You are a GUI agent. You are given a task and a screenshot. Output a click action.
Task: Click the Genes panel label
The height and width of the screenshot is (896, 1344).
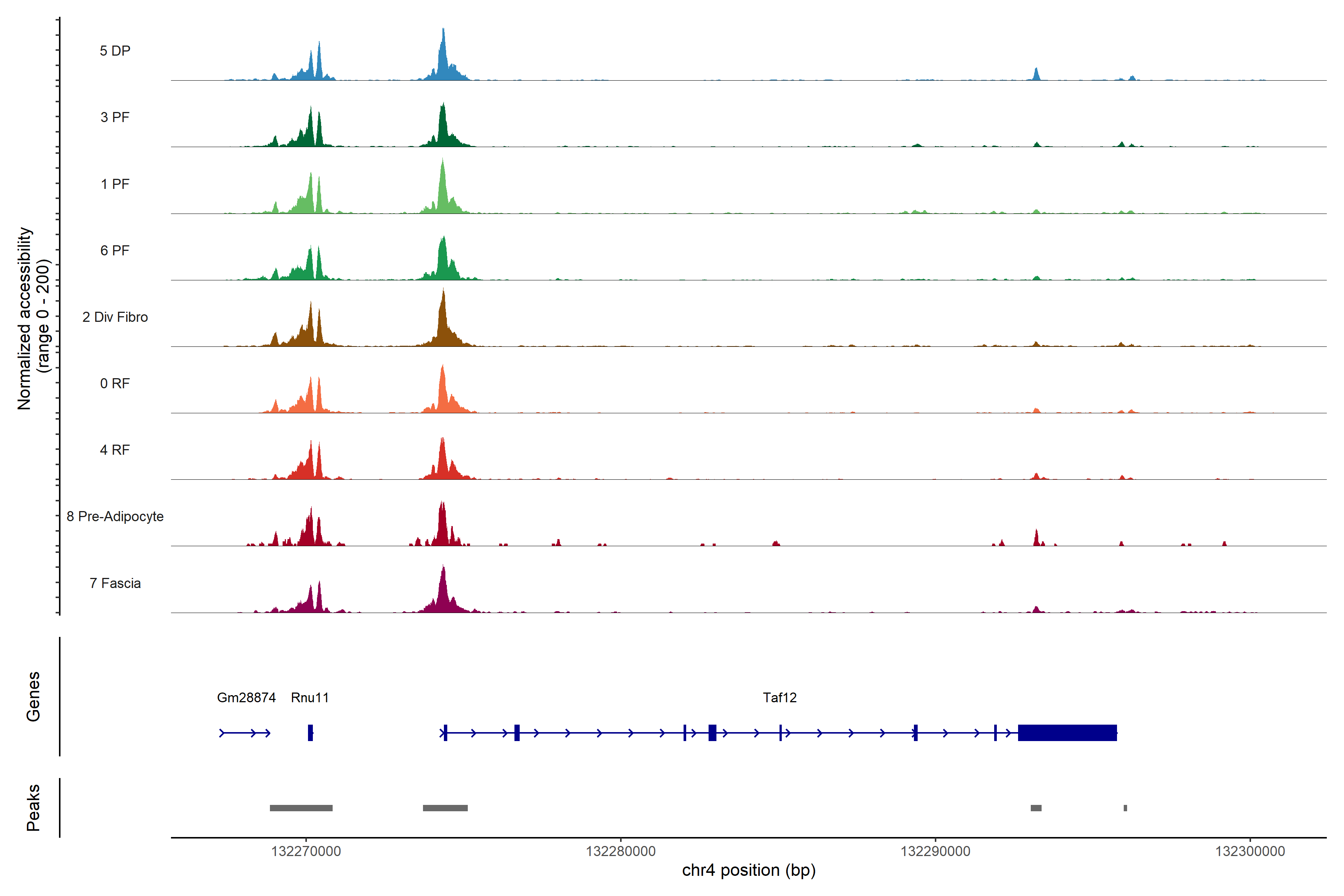33,697
